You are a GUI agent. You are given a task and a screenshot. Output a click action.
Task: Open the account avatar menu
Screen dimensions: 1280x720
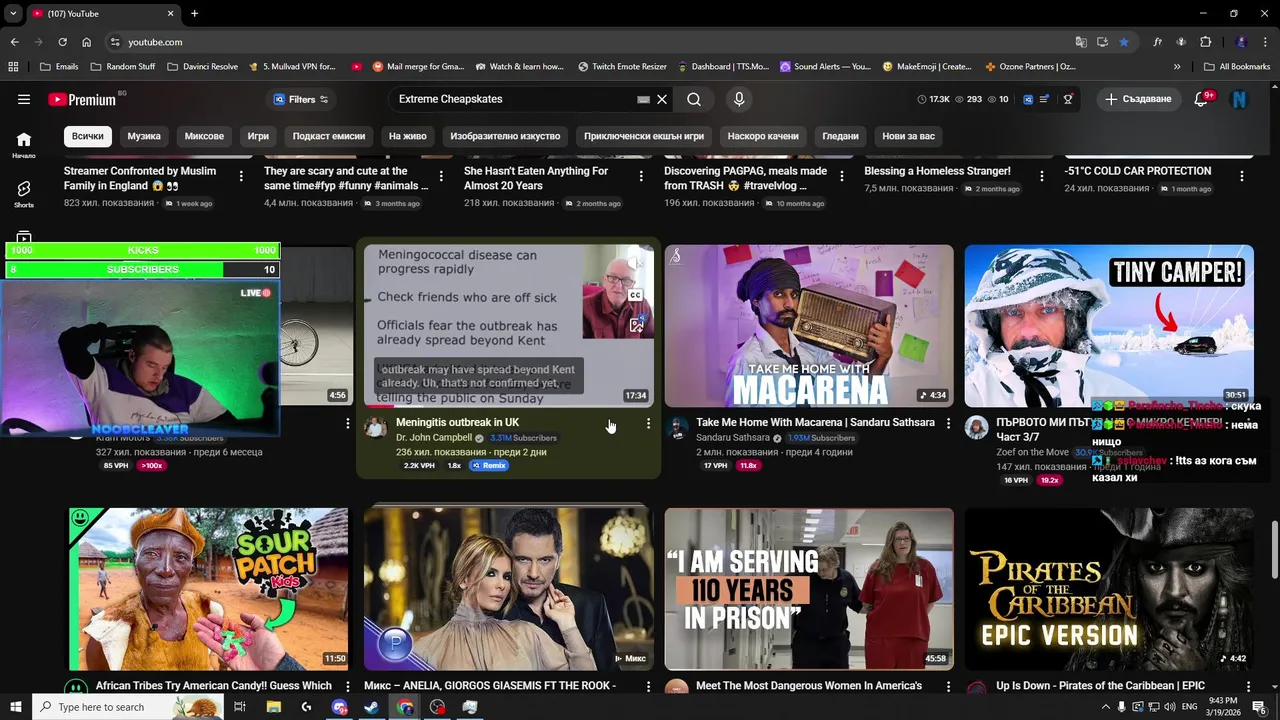click(x=1240, y=99)
